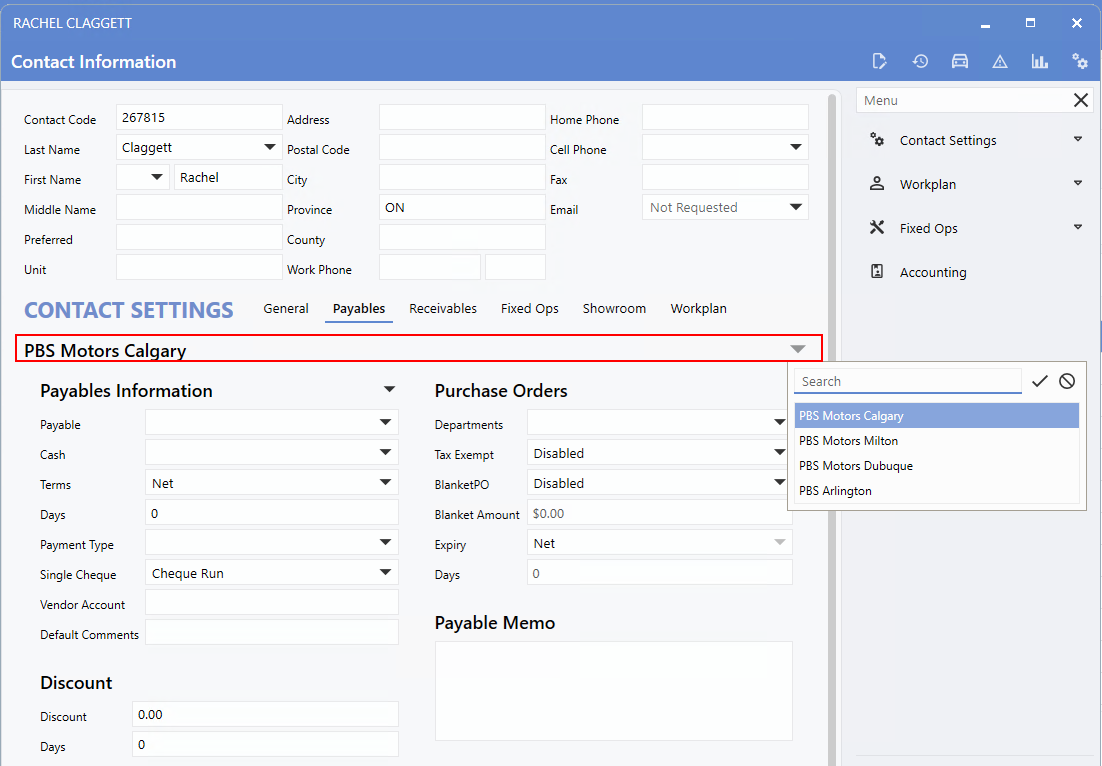Click the Payable Memo text area

point(614,691)
